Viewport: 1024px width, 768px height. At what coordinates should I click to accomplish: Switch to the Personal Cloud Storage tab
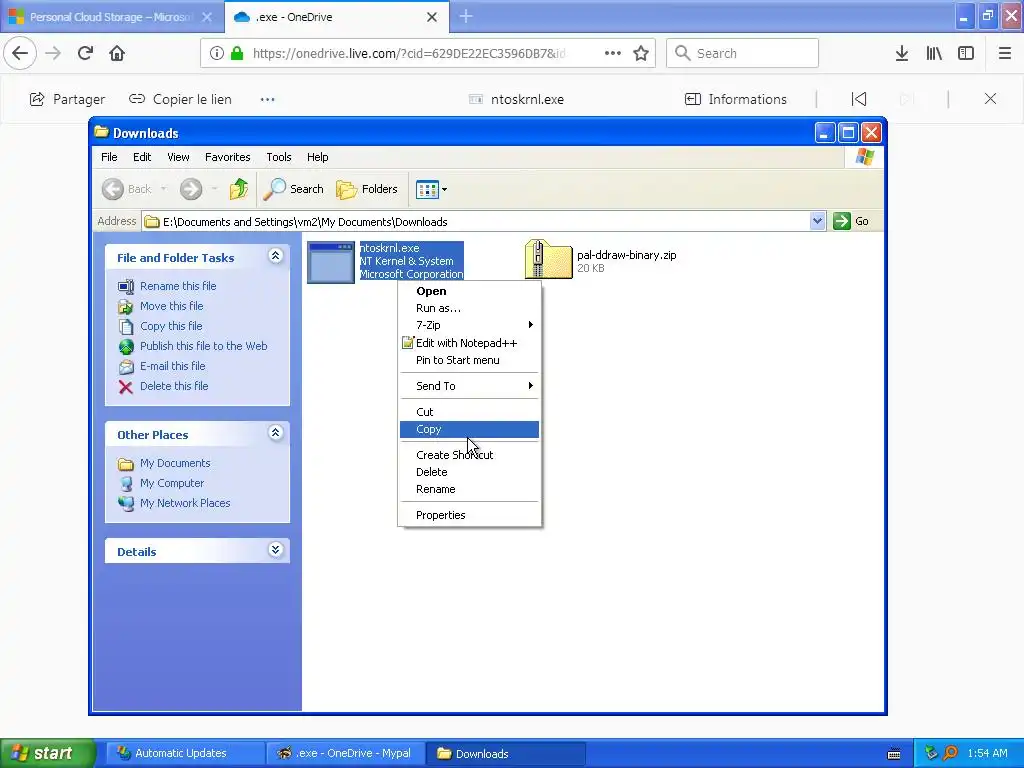click(x=111, y=17)
